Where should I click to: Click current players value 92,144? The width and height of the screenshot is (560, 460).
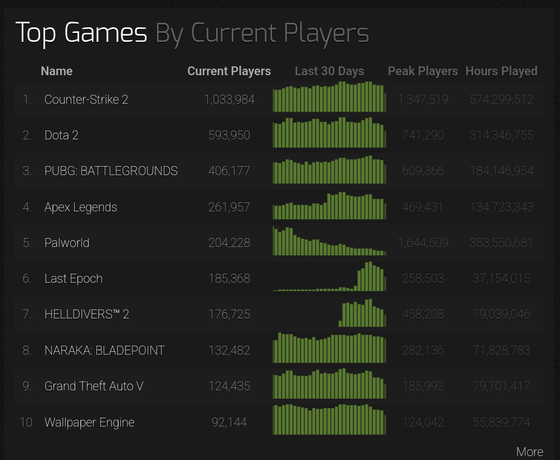pyautogui.click(x=229, y=422)
